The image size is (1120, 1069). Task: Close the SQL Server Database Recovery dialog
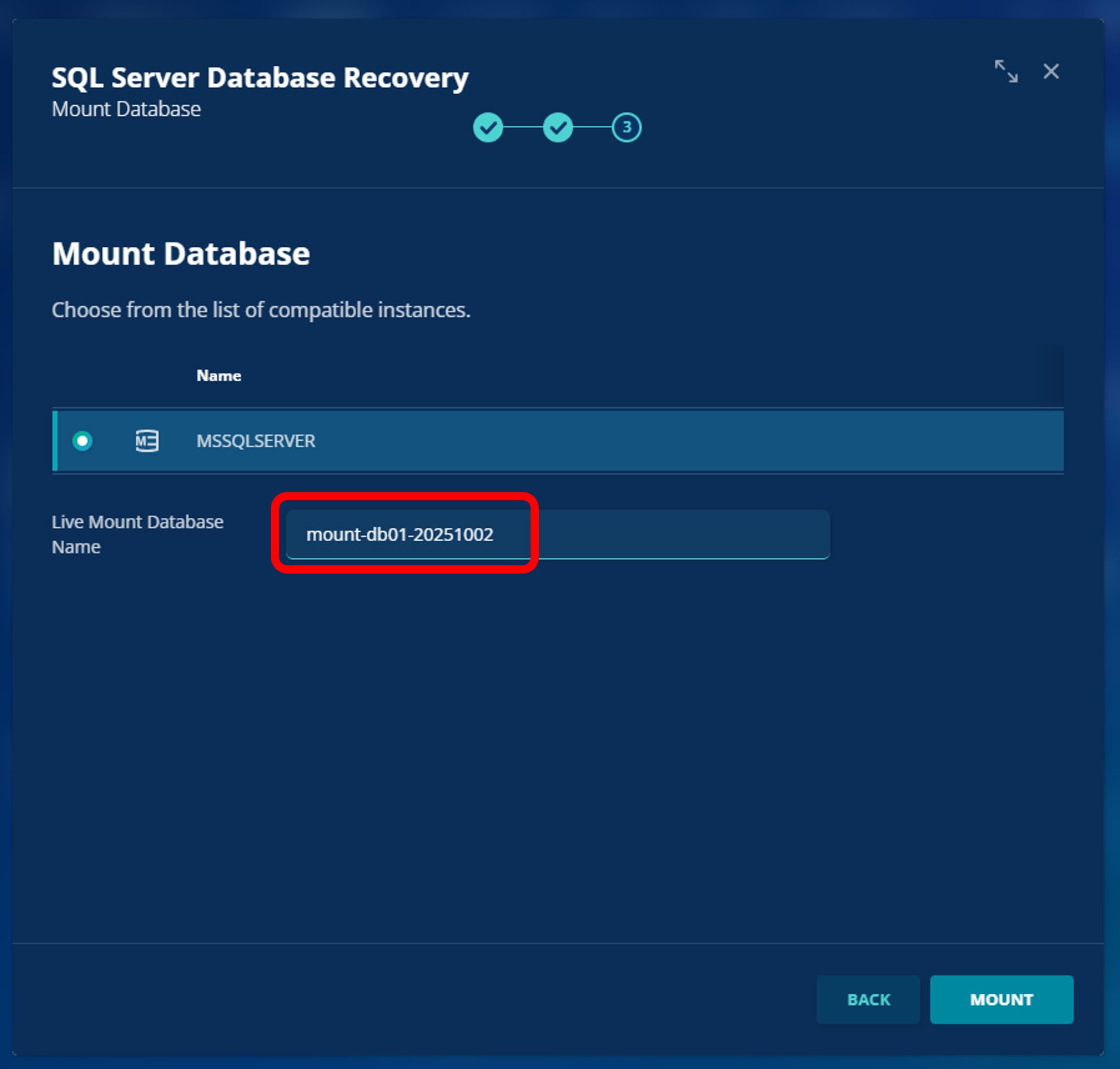(1051, 71)
